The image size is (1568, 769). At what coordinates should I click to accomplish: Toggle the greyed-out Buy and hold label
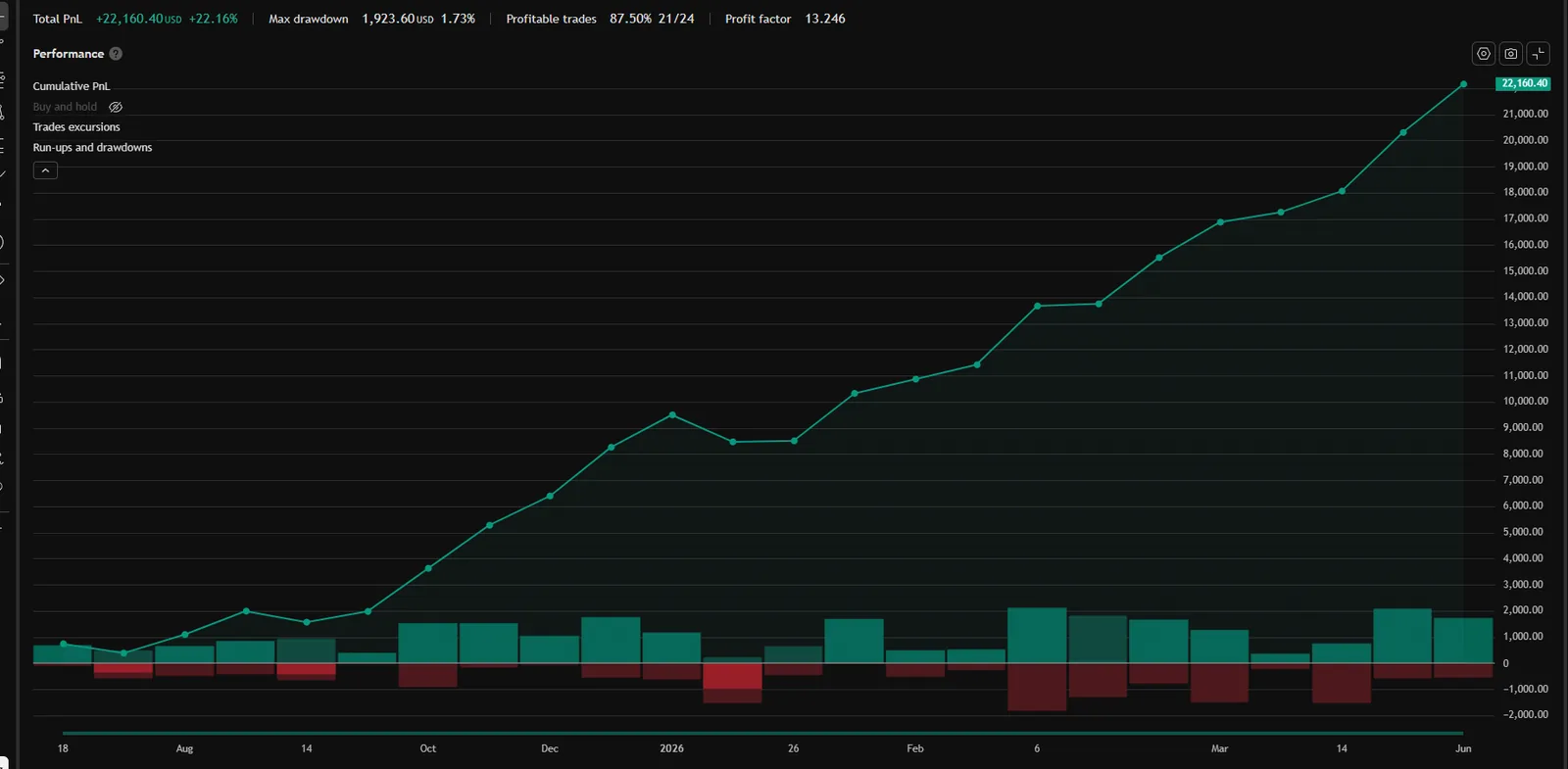click(65, 107)
